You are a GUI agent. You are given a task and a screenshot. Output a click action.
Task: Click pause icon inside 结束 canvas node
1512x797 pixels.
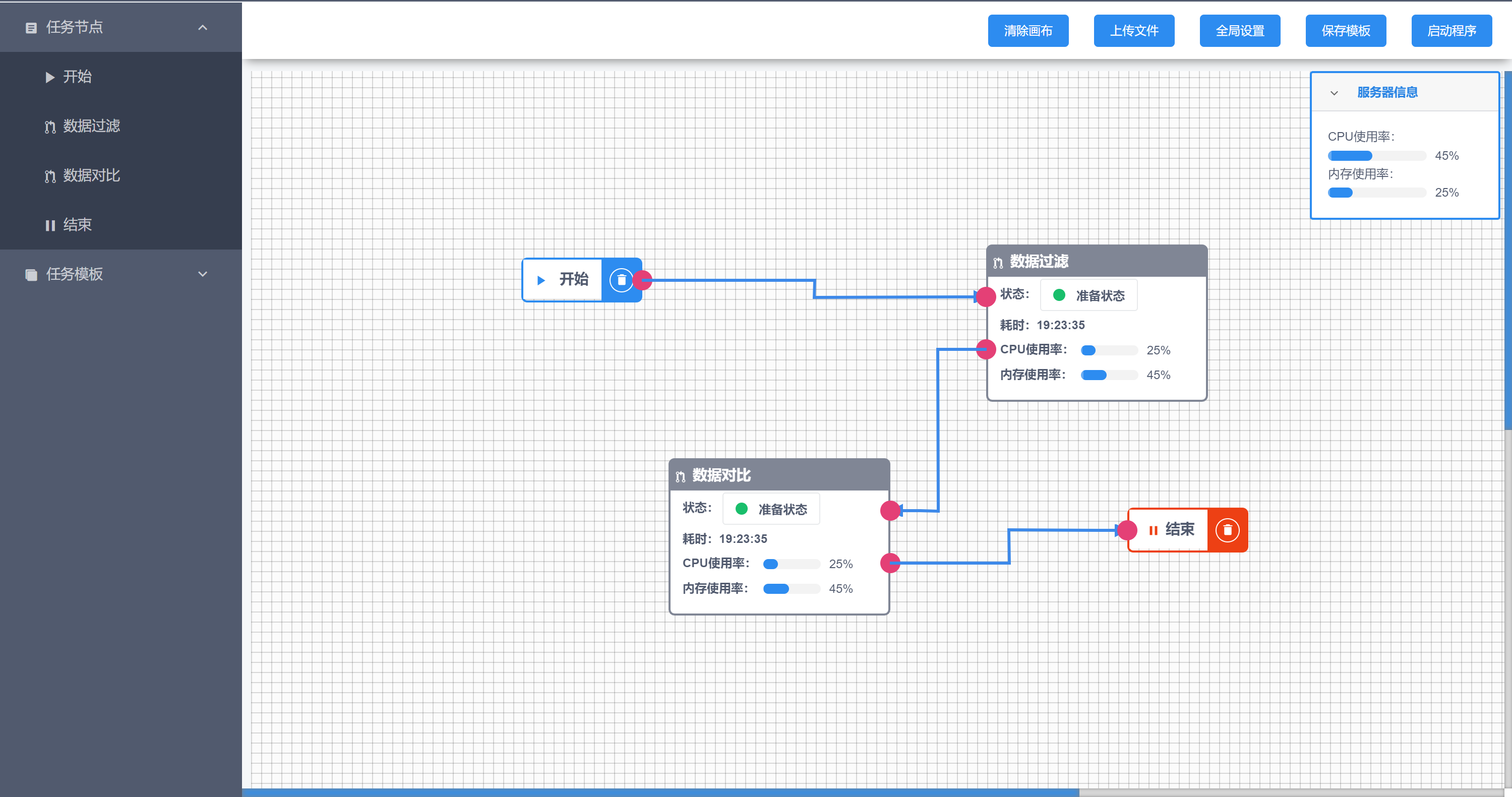[1153, 530]
